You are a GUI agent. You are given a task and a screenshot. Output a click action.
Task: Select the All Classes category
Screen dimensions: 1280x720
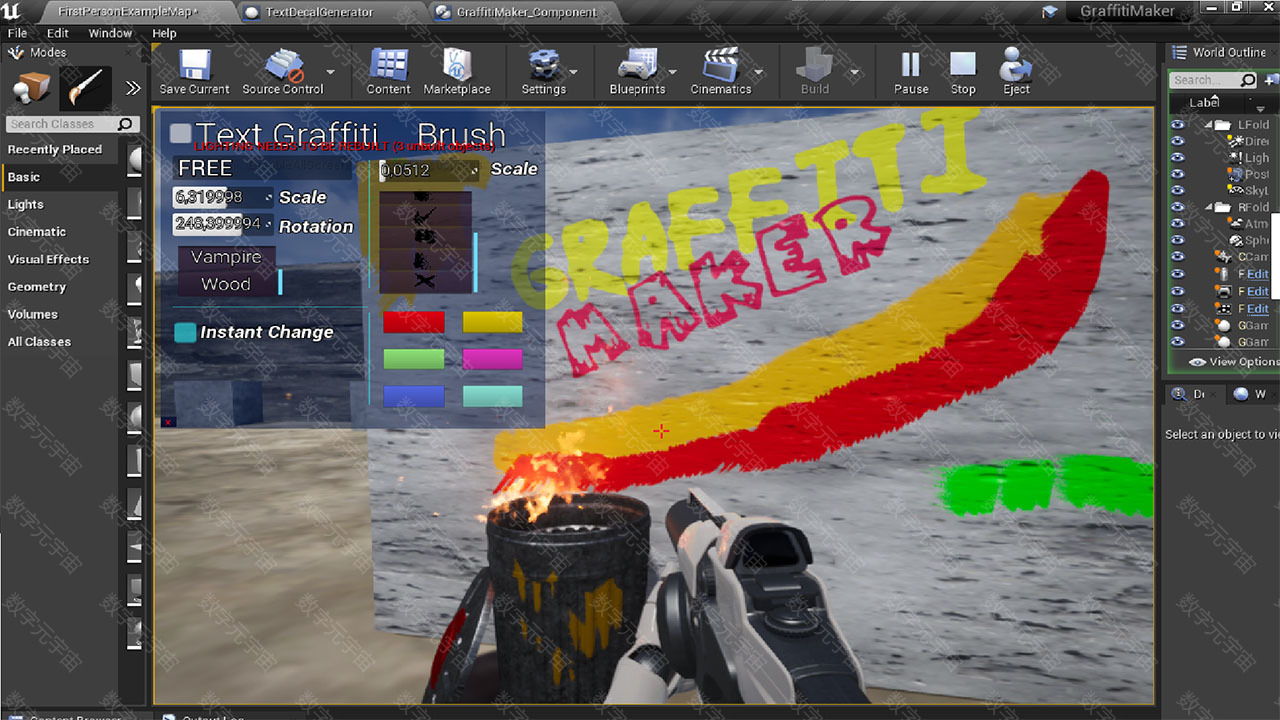coord(39,342)
